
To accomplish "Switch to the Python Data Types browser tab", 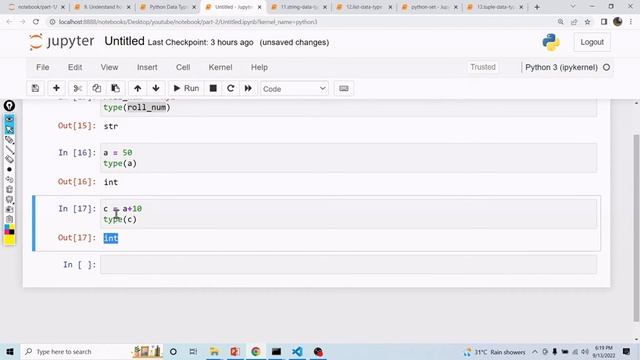I will coord(167,7).
